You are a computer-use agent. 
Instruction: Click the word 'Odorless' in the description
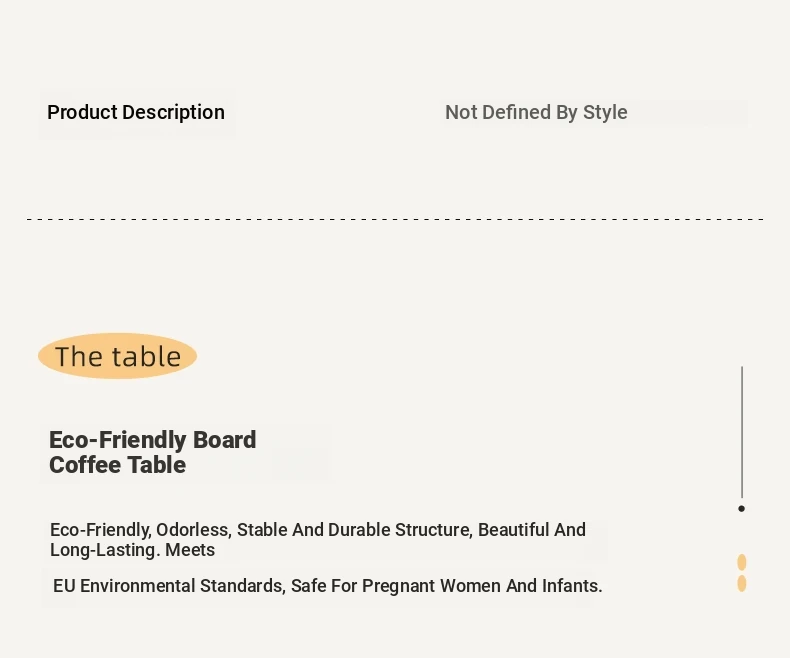193,530
